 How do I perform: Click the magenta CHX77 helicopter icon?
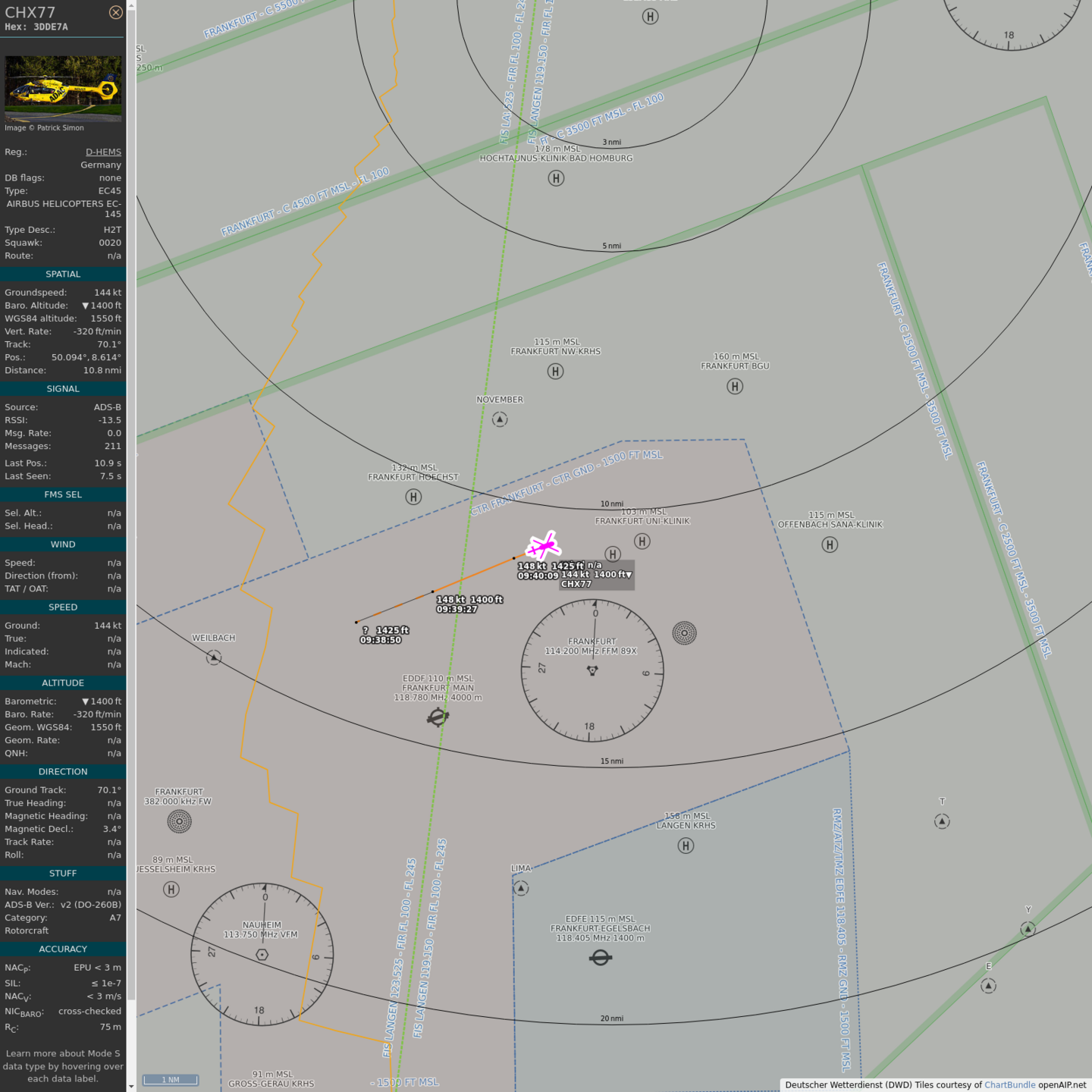544,545
